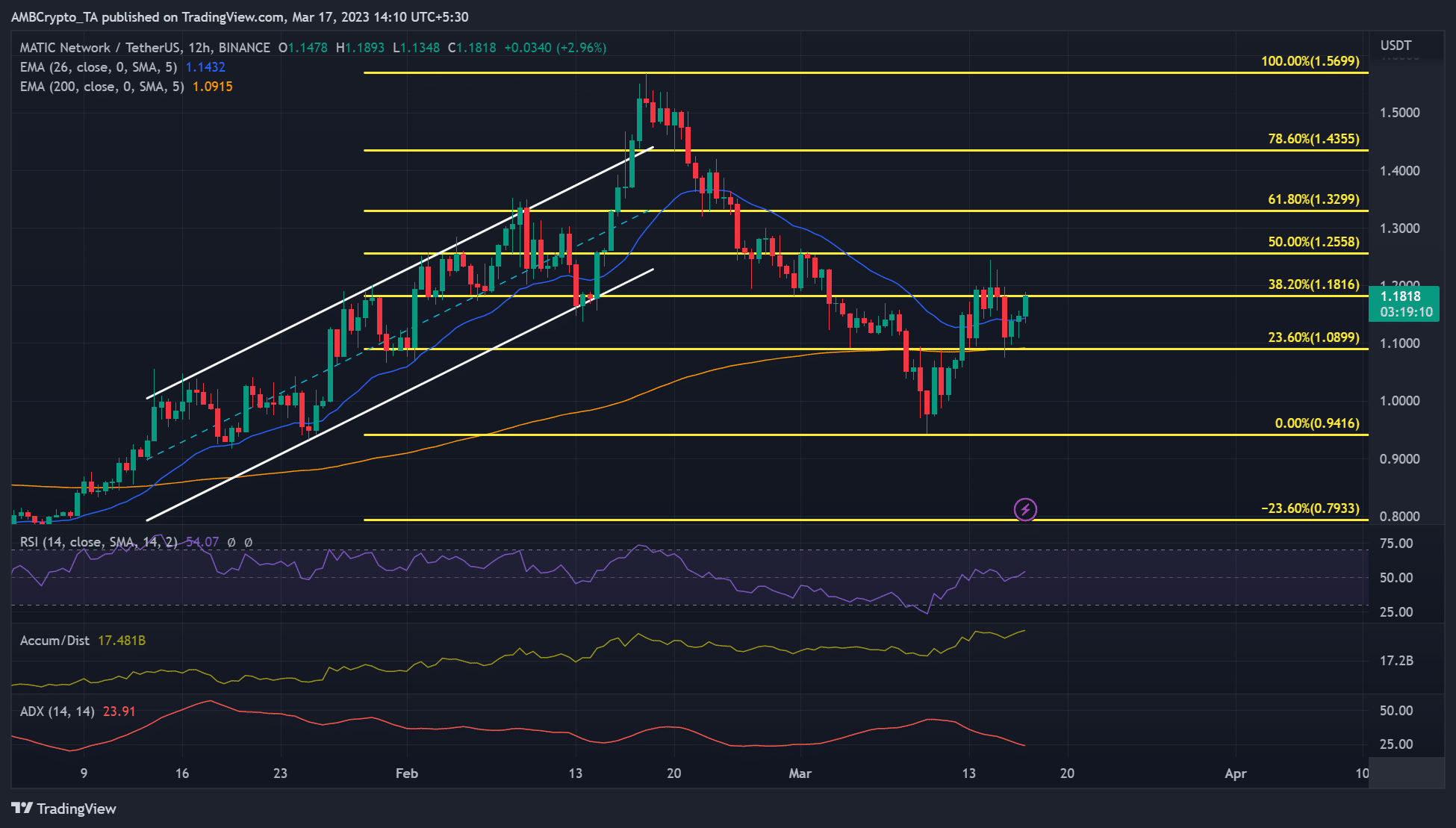Click the lightning bolt quick-trade icon on the chart
Screen dimensions: 1456x828
1027,509
